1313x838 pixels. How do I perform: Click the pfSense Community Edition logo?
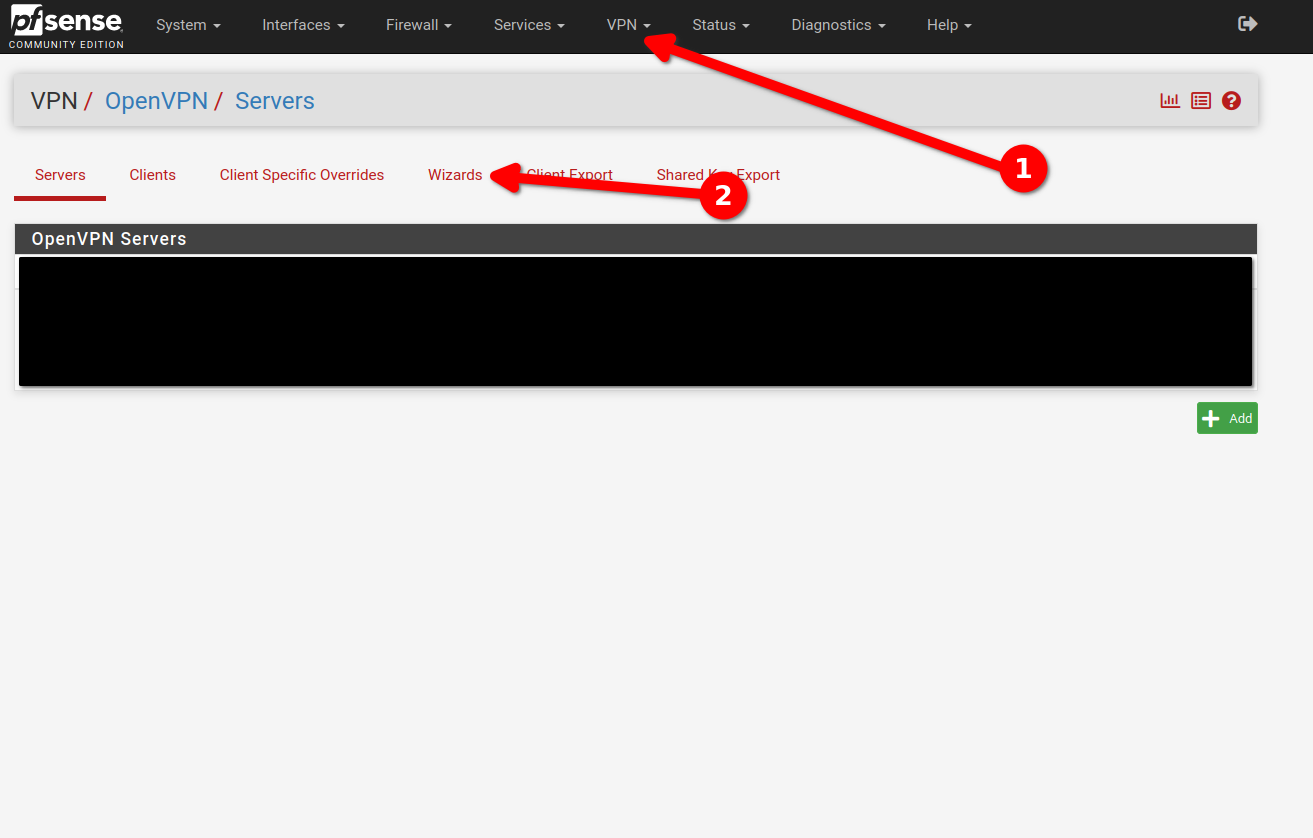[67, 27]
